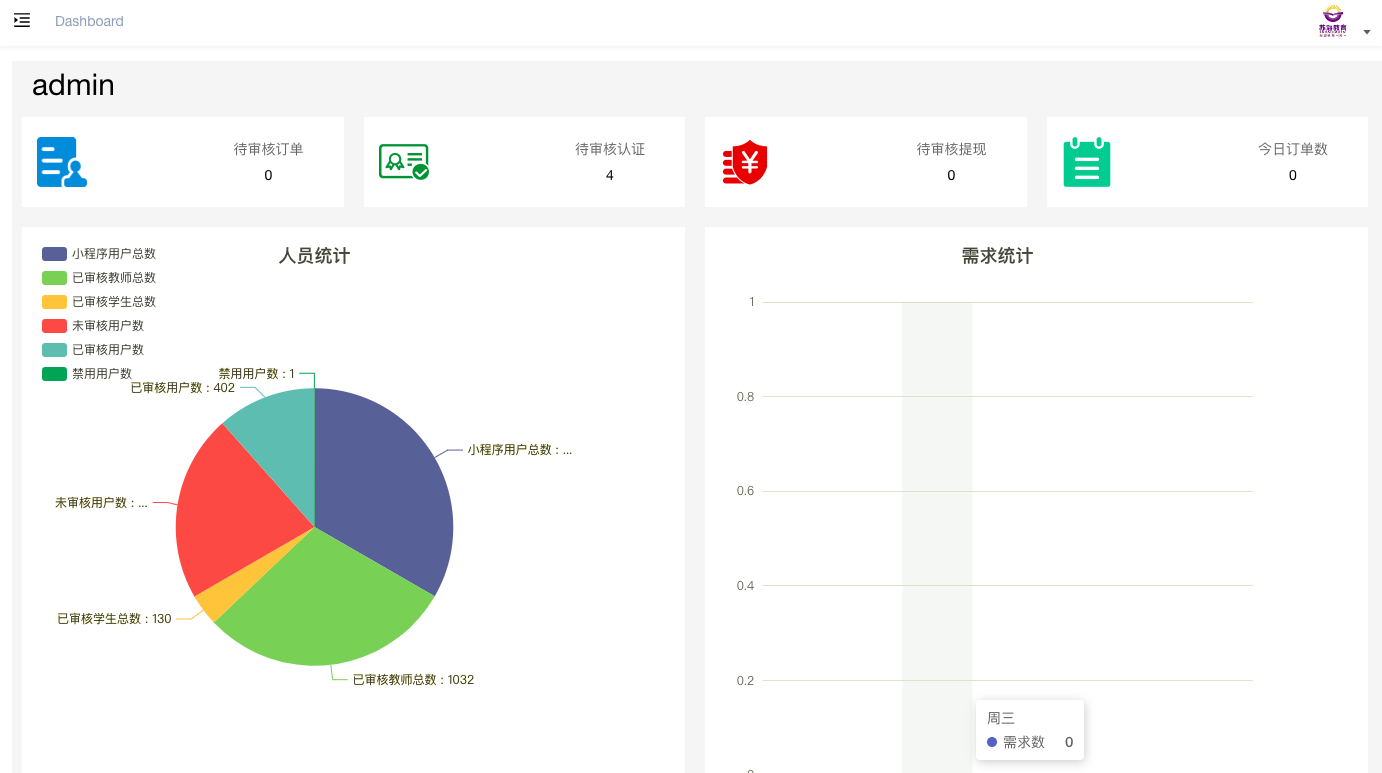
Task: Click y-axis label 0.4
Action: tap(746, 586)
